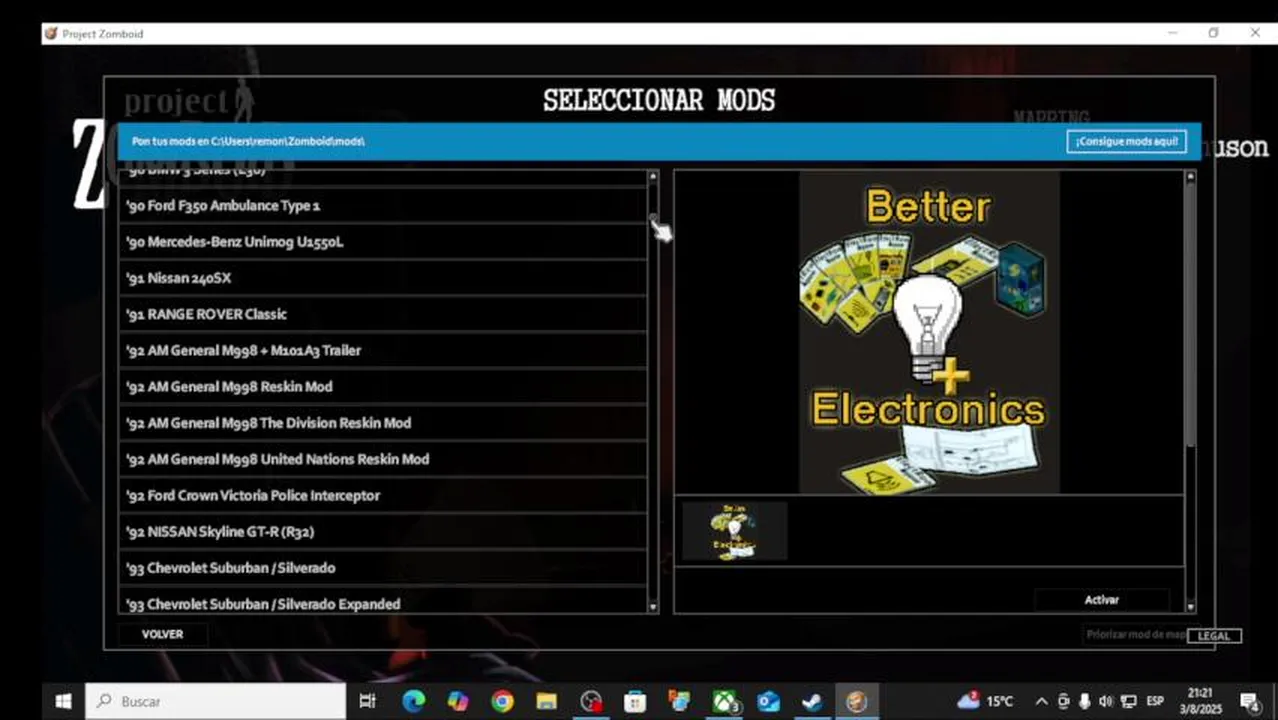The width and height of the screenshot is (1278, 720).
Task: Open the volume tray icon
Action: coord(1106,701)
